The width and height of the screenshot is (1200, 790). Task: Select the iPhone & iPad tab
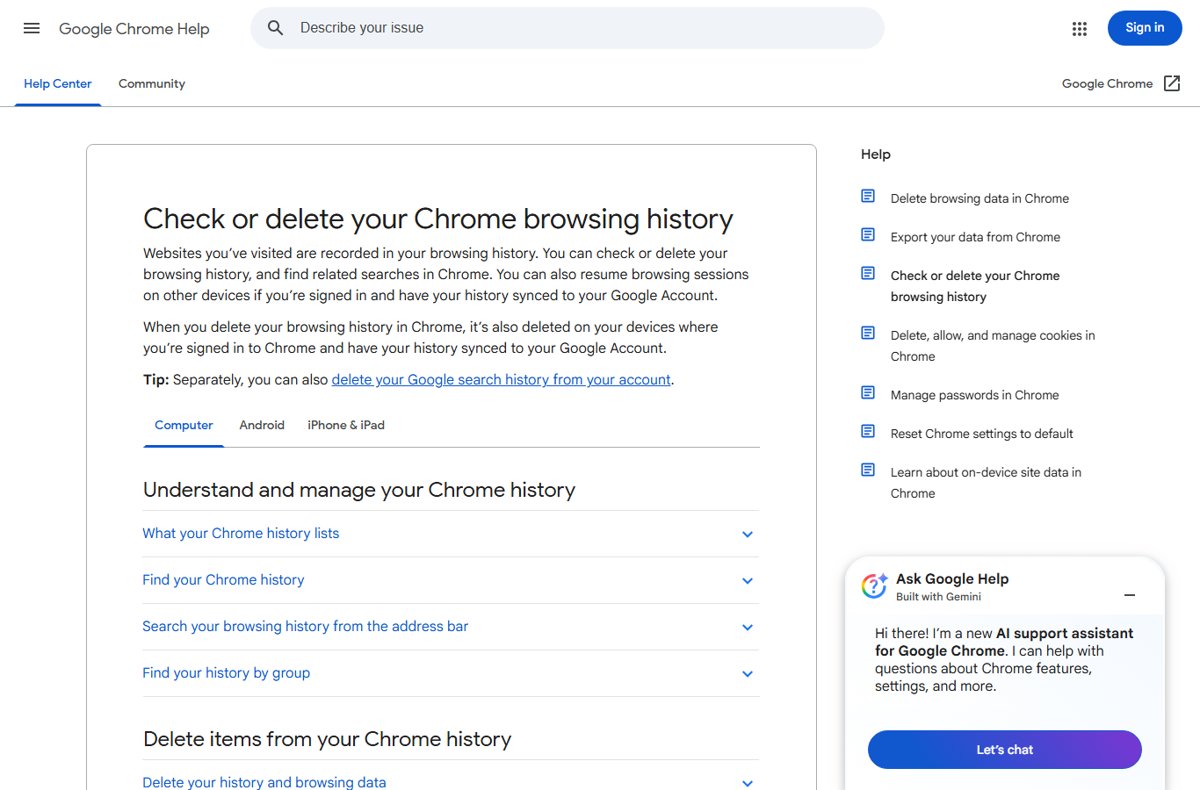point(346,425)
